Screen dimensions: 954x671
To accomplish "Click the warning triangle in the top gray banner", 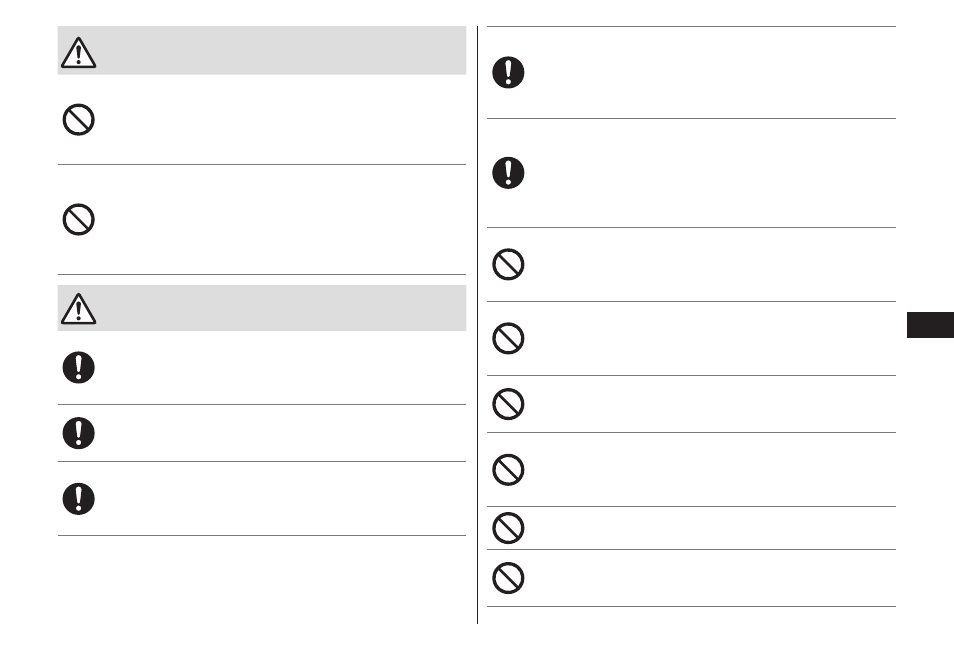I will tap(78, 52).
